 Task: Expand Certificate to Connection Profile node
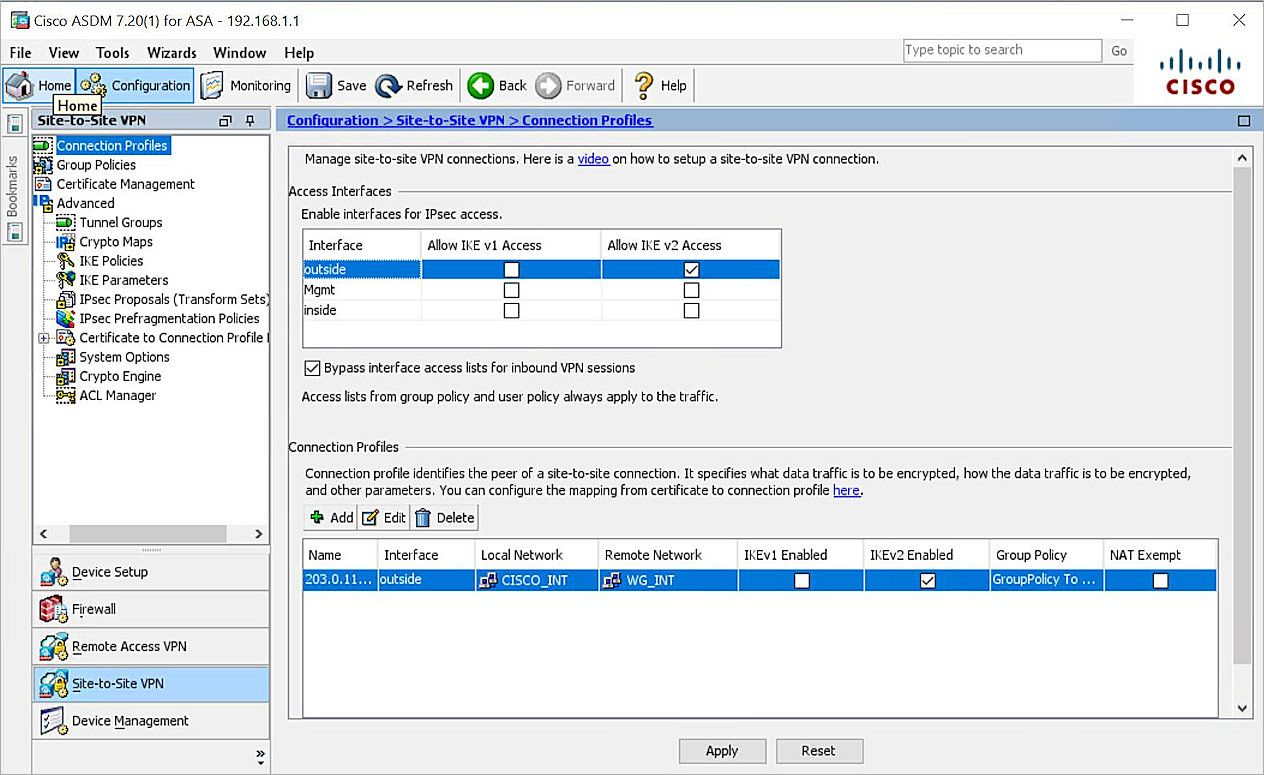coord(42,337)
